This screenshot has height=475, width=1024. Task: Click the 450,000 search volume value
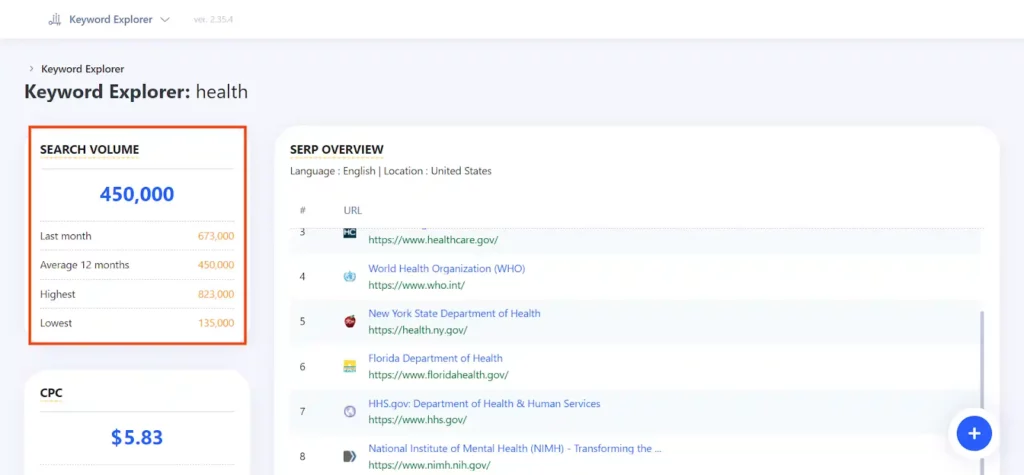[137, 194]
